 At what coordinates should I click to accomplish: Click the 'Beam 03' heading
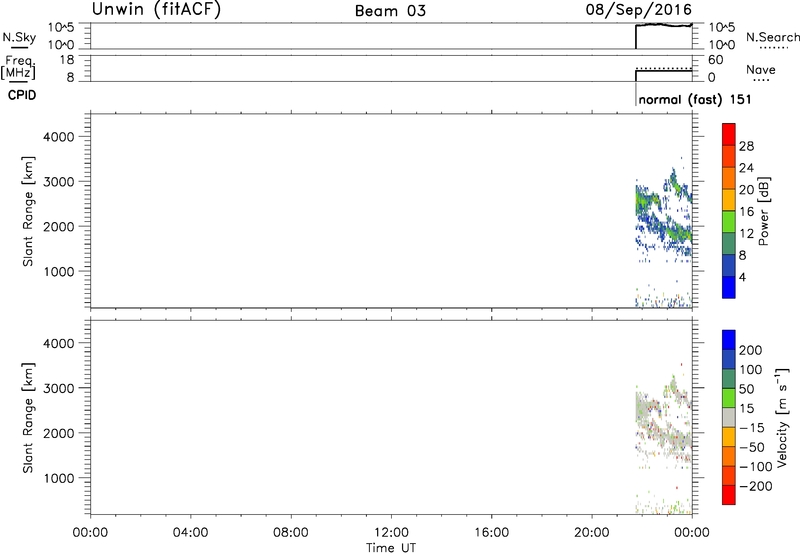tap(390, 11)
